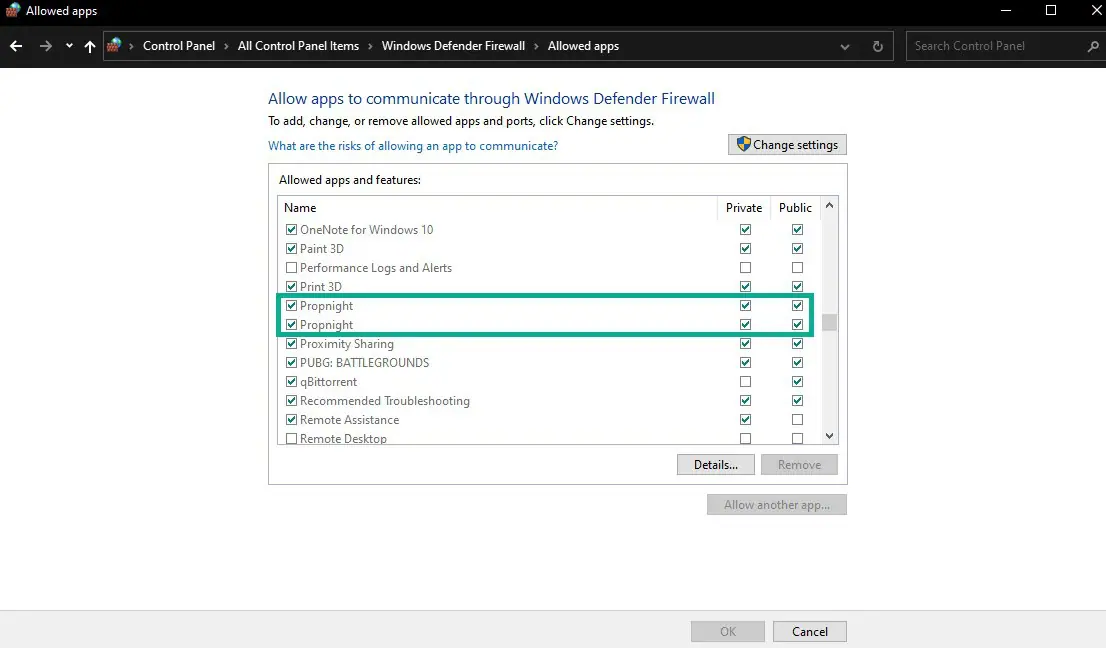
Task: Click the forward navigation arrow
Action: 46,46
